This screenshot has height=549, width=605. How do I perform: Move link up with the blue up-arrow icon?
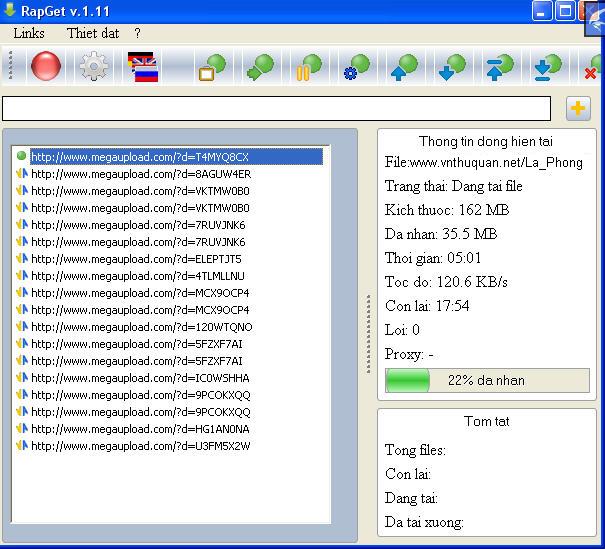point(404,67)
